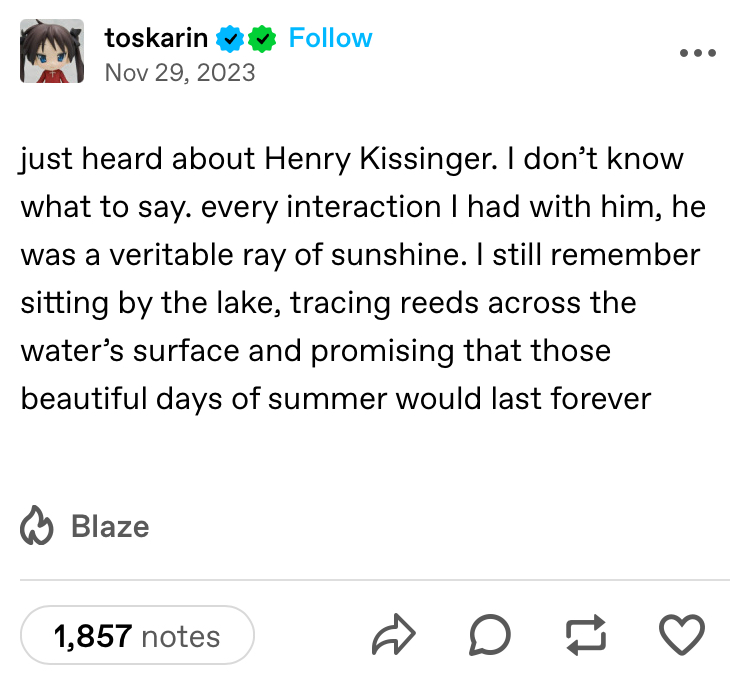This screenshot has width=750, height=689.
Task: Like the post with the heart icon
Action: coord(682,635)
